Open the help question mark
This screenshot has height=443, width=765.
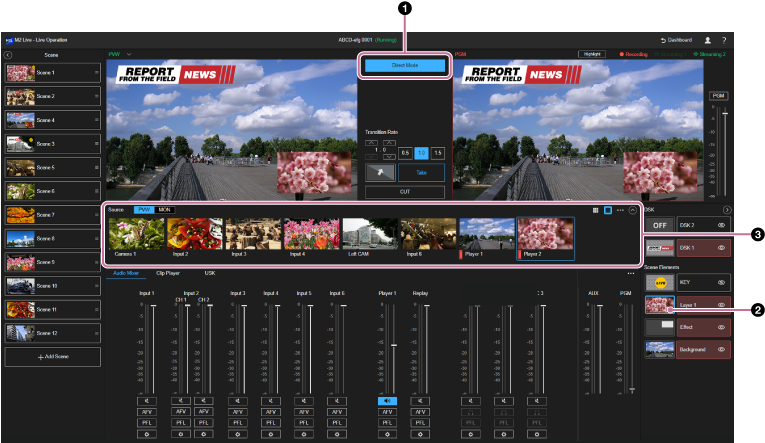(724, 40)
